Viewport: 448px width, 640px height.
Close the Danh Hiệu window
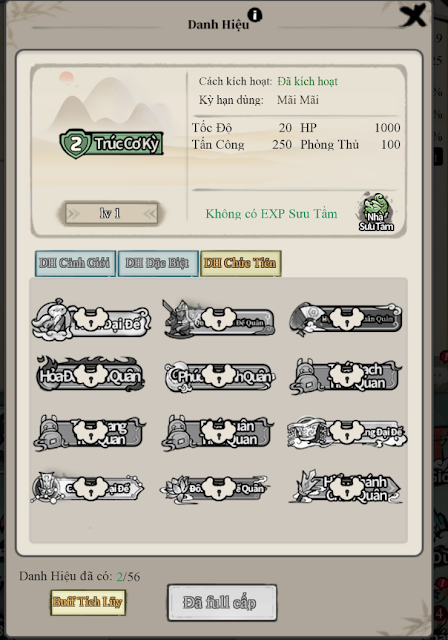(x=412, y=16)
